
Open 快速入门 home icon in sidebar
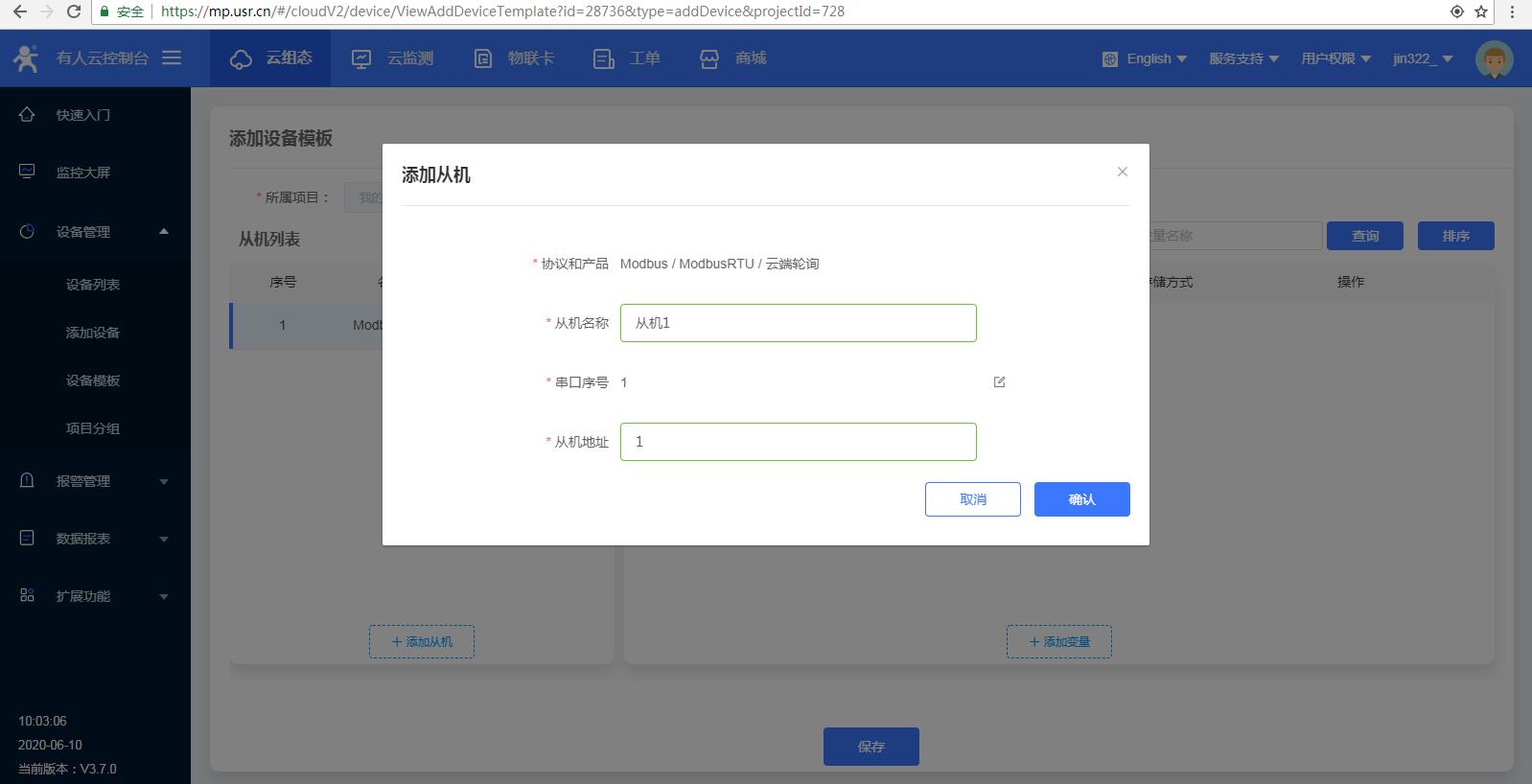27,115
